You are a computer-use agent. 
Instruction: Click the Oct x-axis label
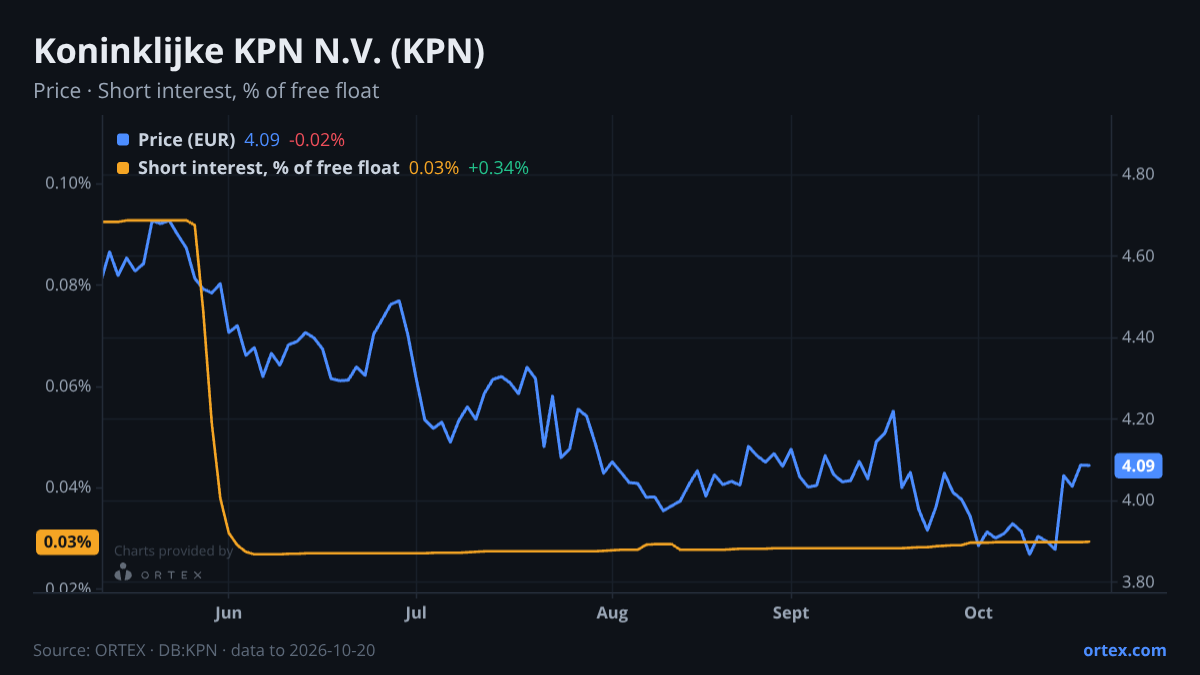(978, 613)
